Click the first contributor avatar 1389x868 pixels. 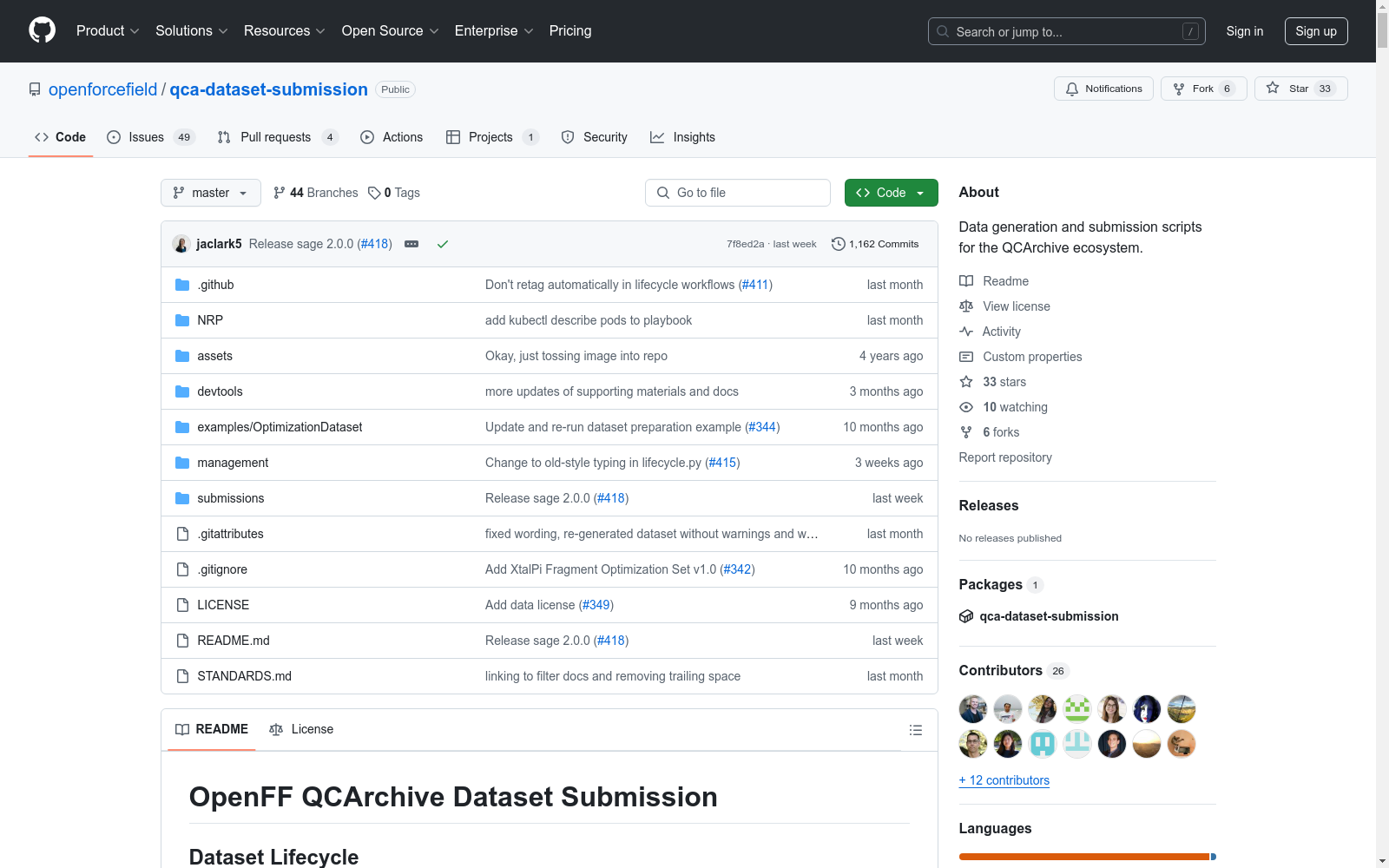(x=973, y=709)
